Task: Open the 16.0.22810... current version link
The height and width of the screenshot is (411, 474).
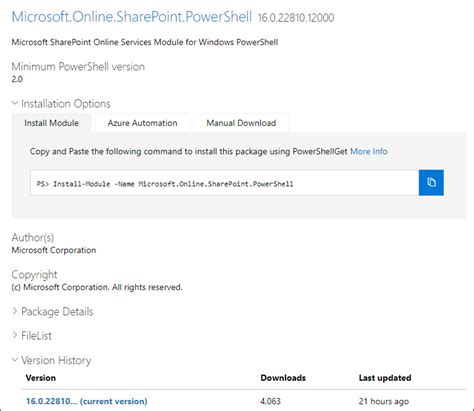Action: tap(87, 401)
